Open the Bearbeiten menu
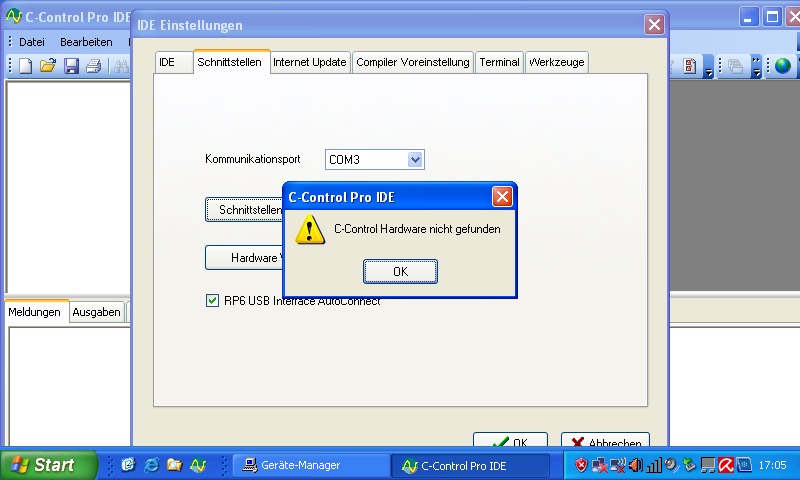The image size is (800, 480). point(86,42)
